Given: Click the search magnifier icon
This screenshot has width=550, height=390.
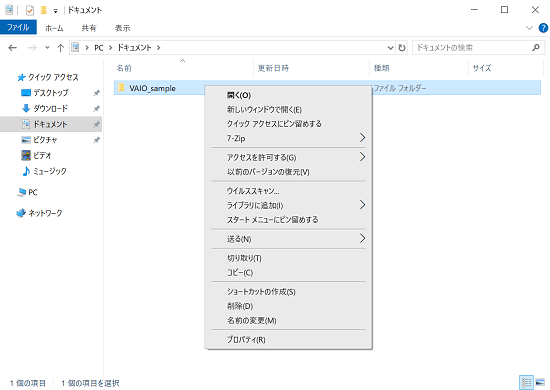Looking at the screenshot, I should (x=536, y=47).
